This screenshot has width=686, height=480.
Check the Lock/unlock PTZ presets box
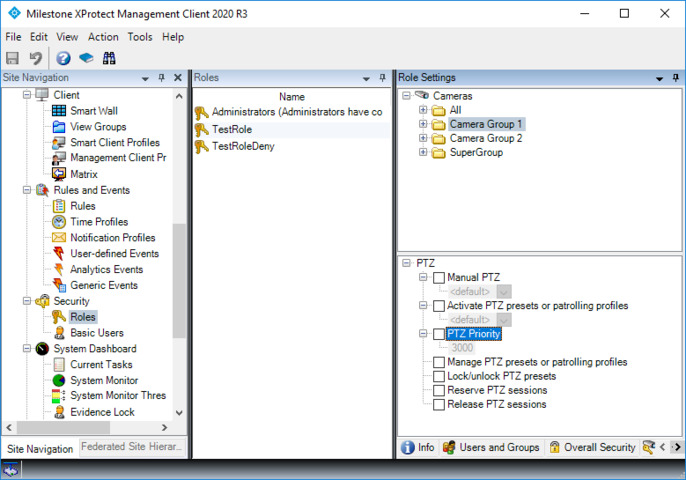click(x=439, y=376)
